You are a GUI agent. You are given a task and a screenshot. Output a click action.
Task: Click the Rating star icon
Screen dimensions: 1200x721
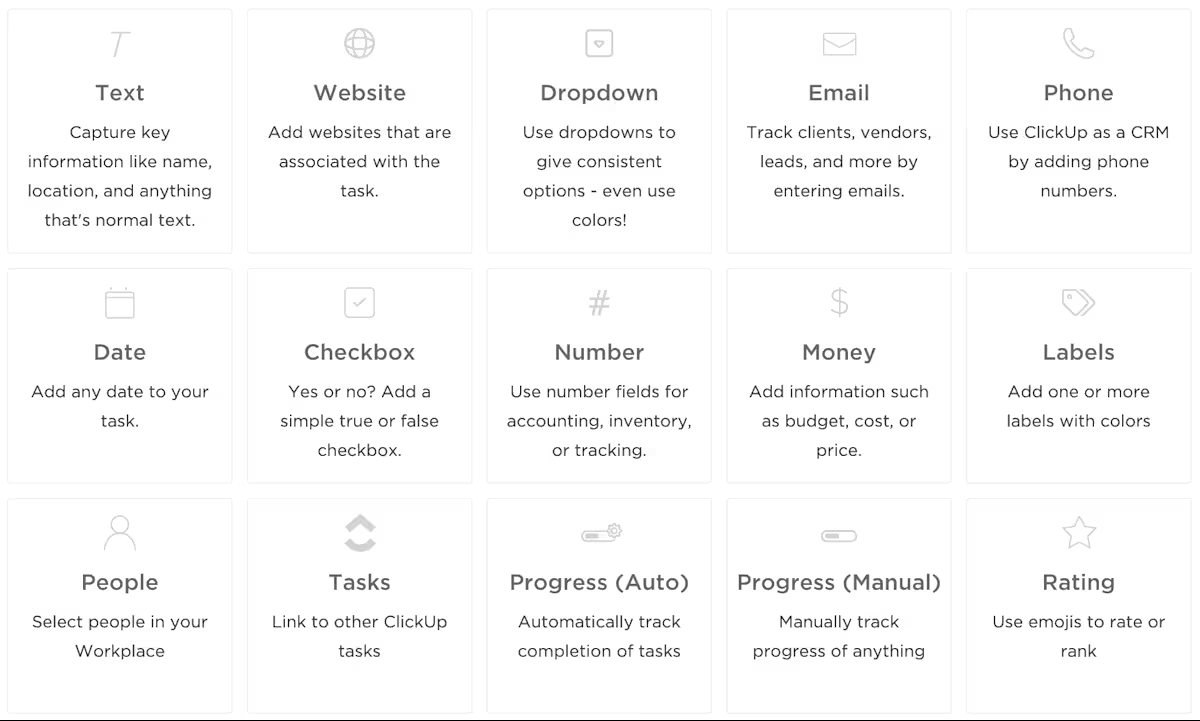click(1078, 531)
